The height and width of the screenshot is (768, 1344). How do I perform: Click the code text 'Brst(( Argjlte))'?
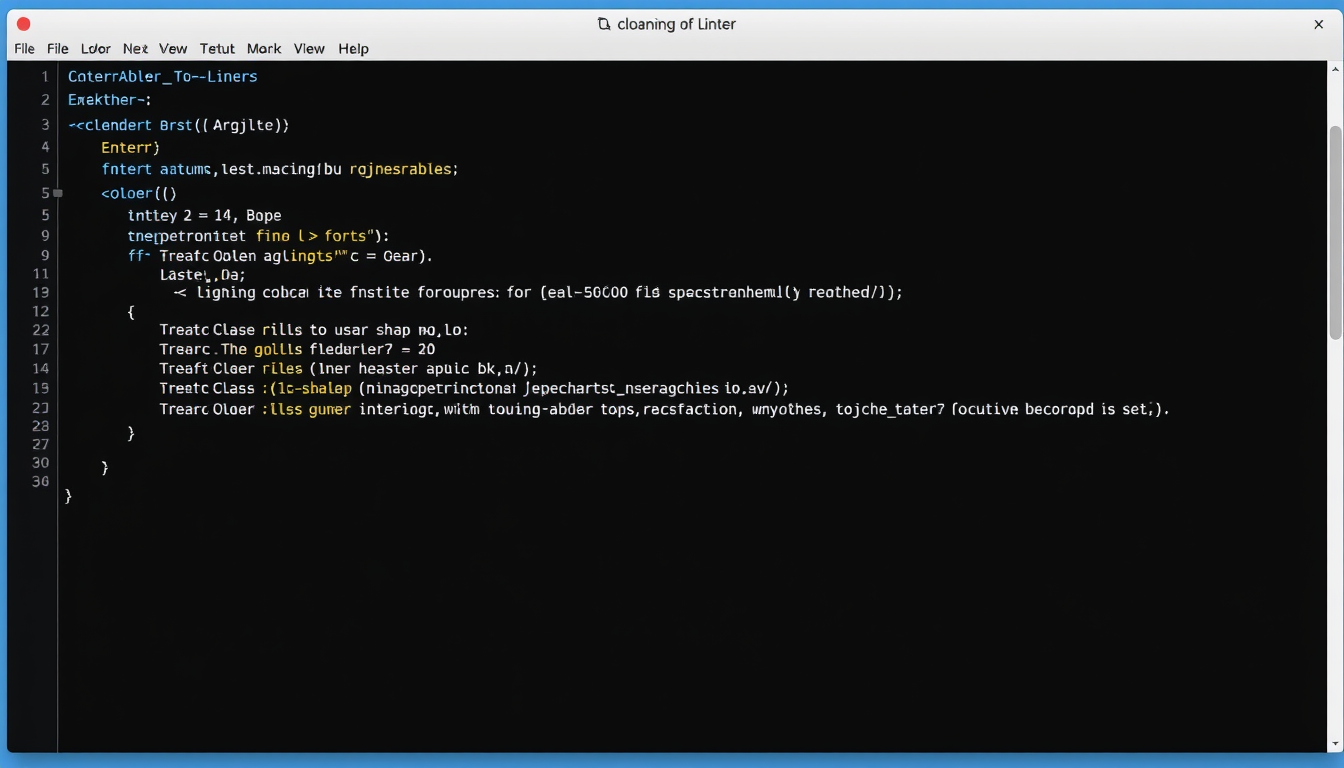point(224,125)
